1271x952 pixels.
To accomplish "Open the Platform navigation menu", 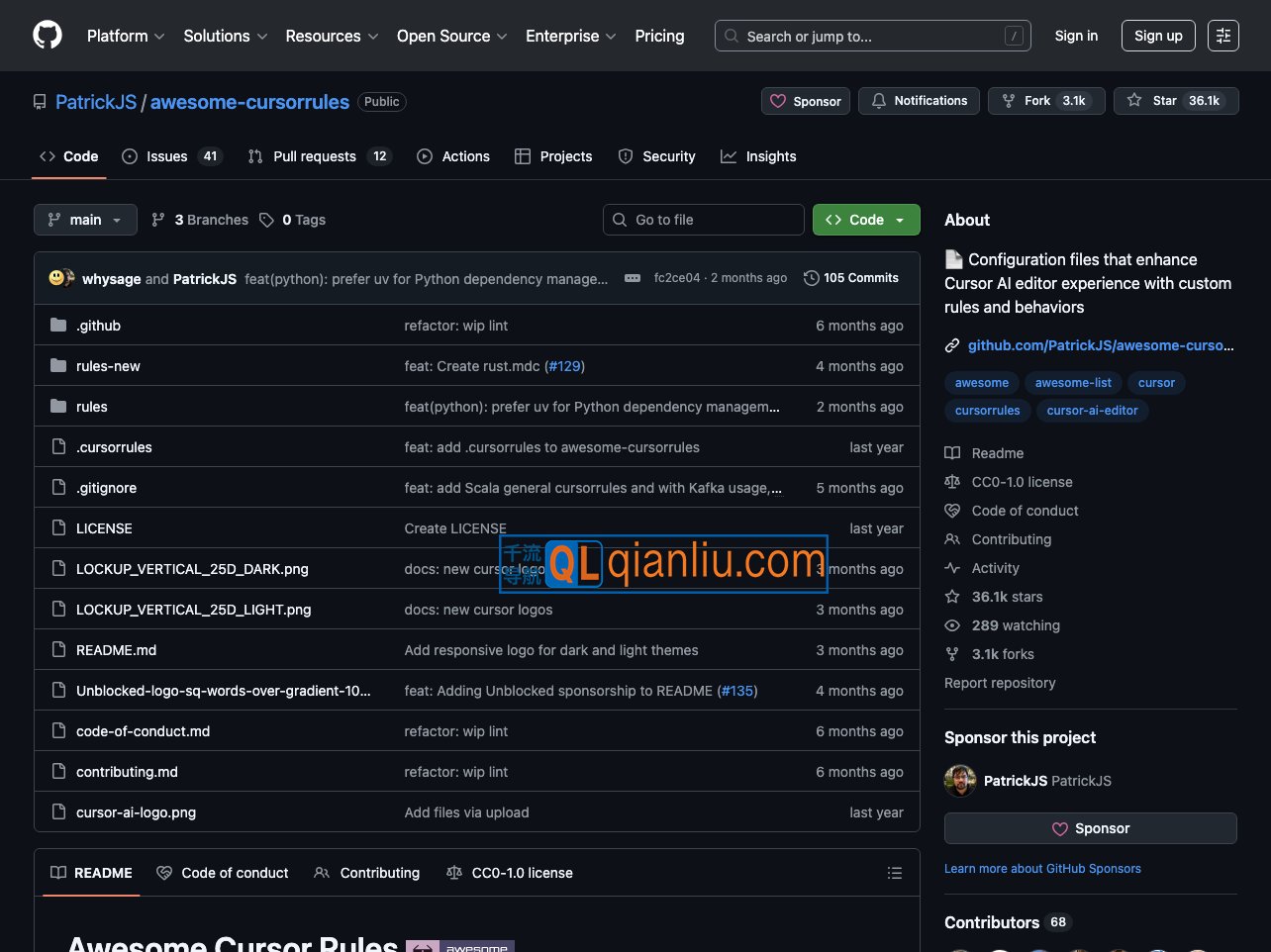I will pos(125,36).
